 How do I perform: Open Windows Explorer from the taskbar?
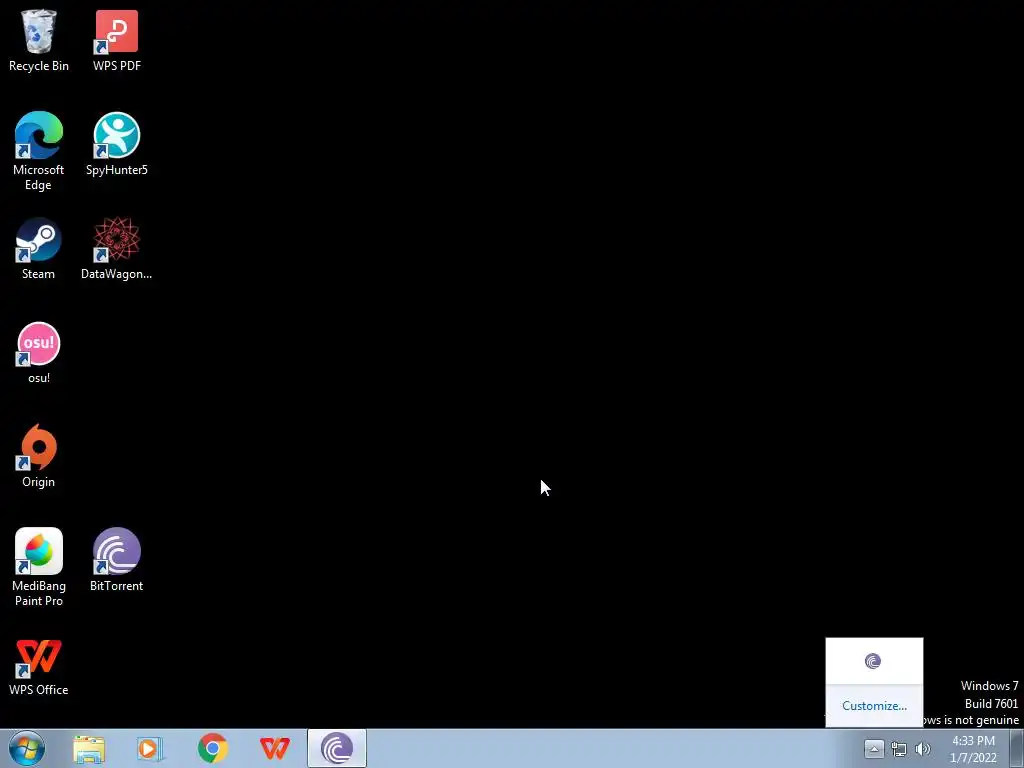[x=89, y=749]
